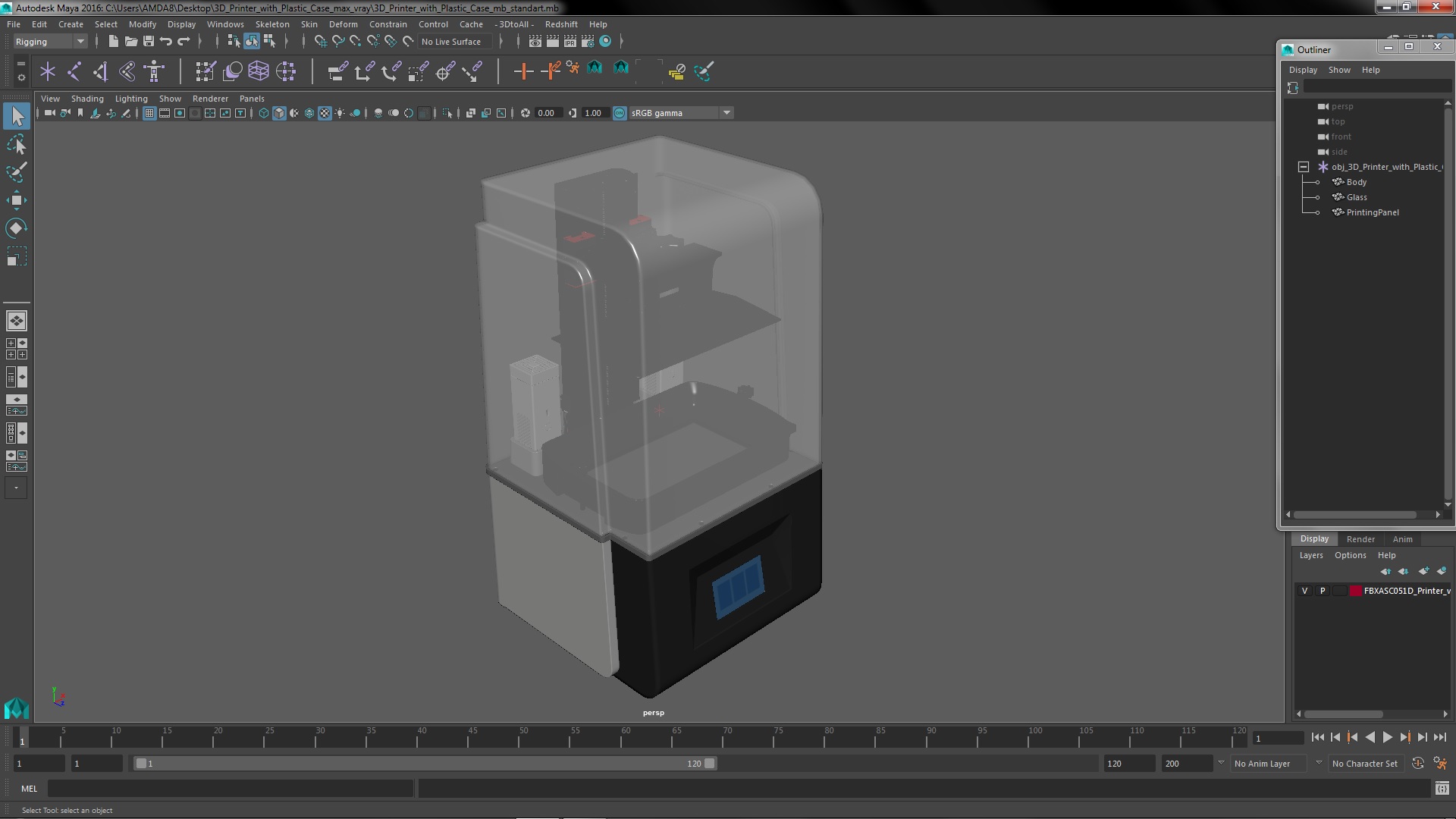
Task: Open Outliner Display menu
Action: tap(1303, 70)
